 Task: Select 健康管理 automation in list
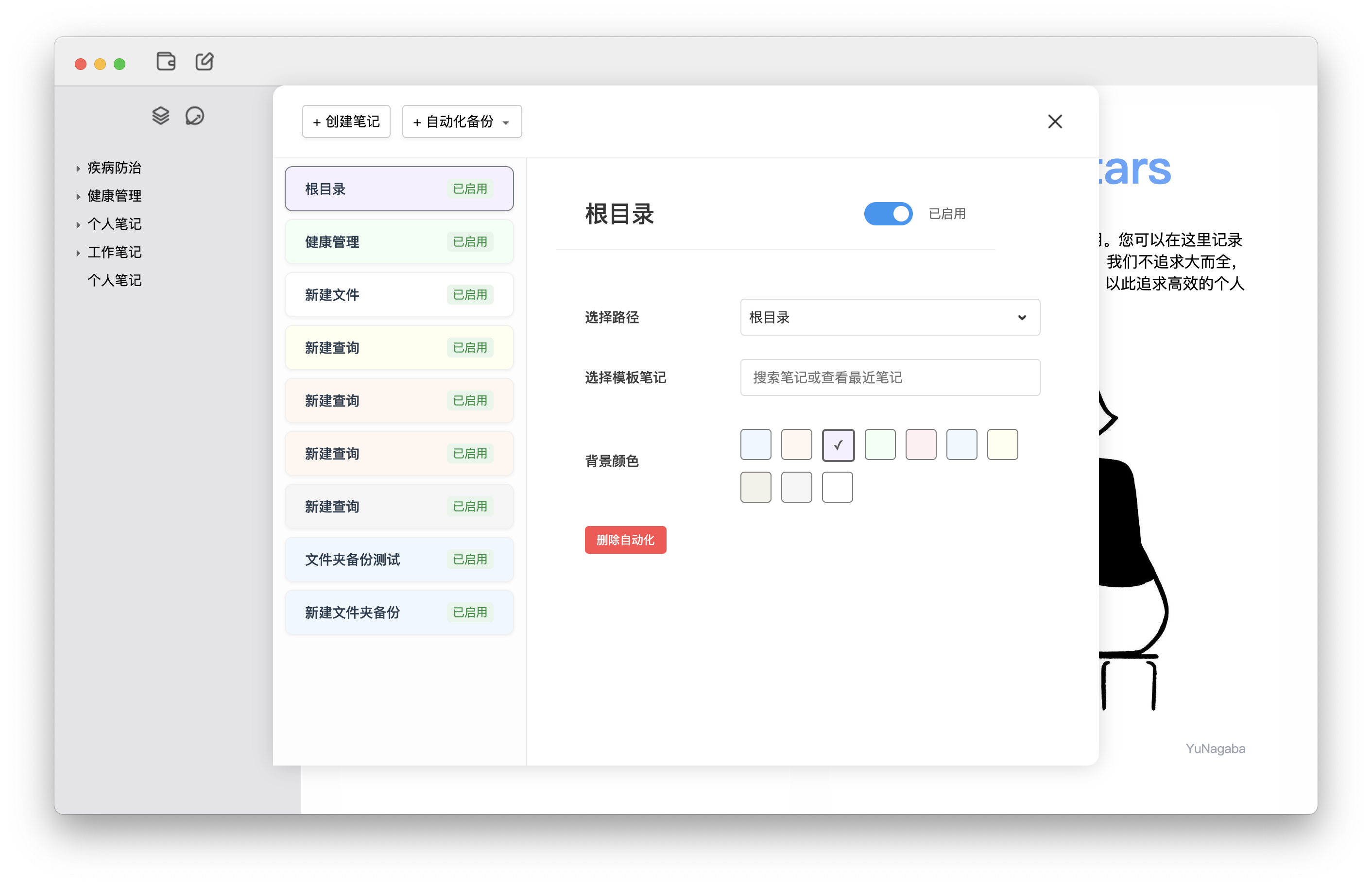[399, 241]
